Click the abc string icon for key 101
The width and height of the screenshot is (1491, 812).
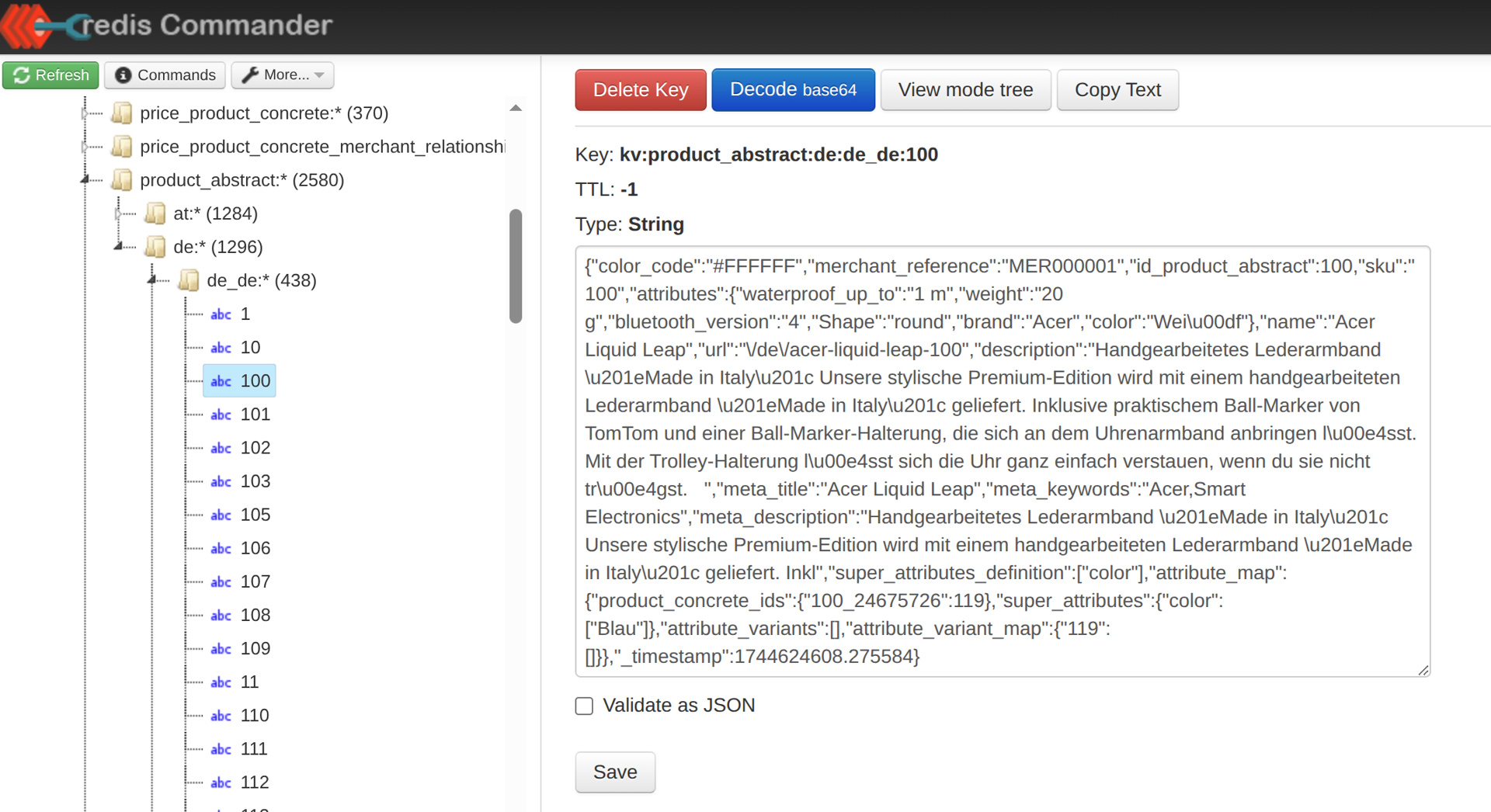tap(221, 415)
